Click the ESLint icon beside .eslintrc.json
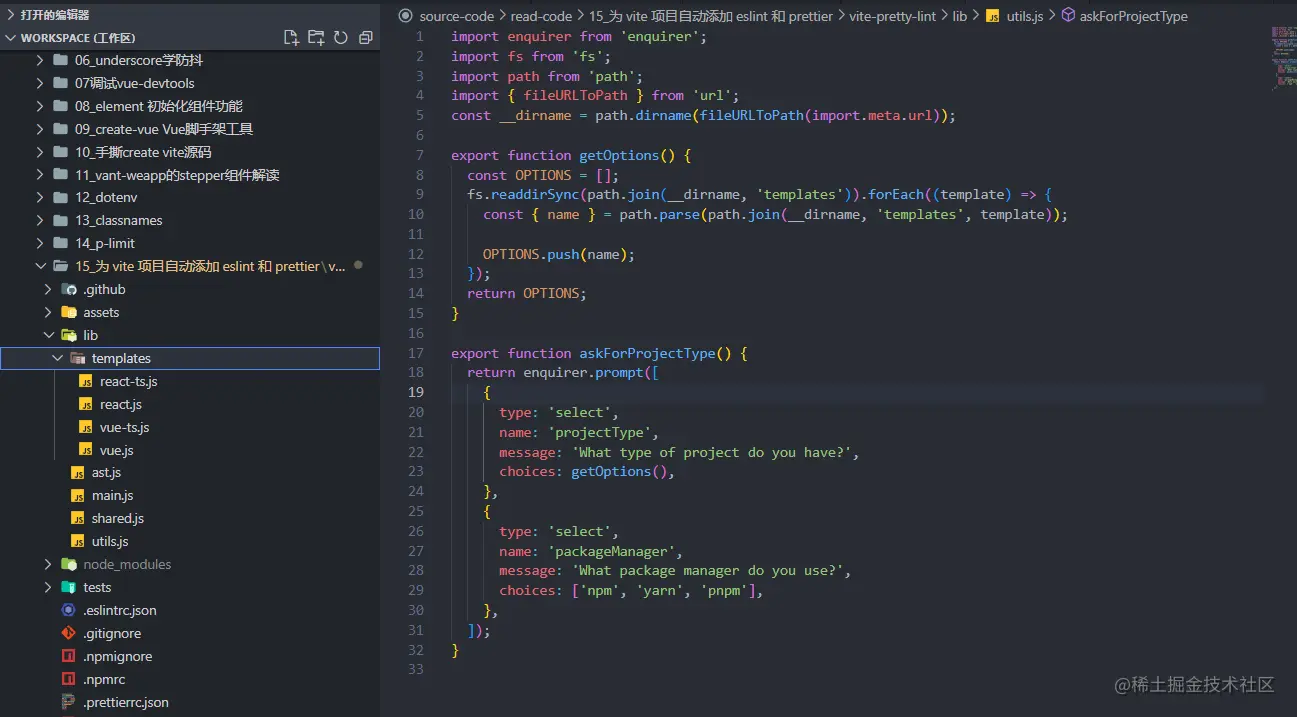This screenshot has height=717, width=1297. 68,610
